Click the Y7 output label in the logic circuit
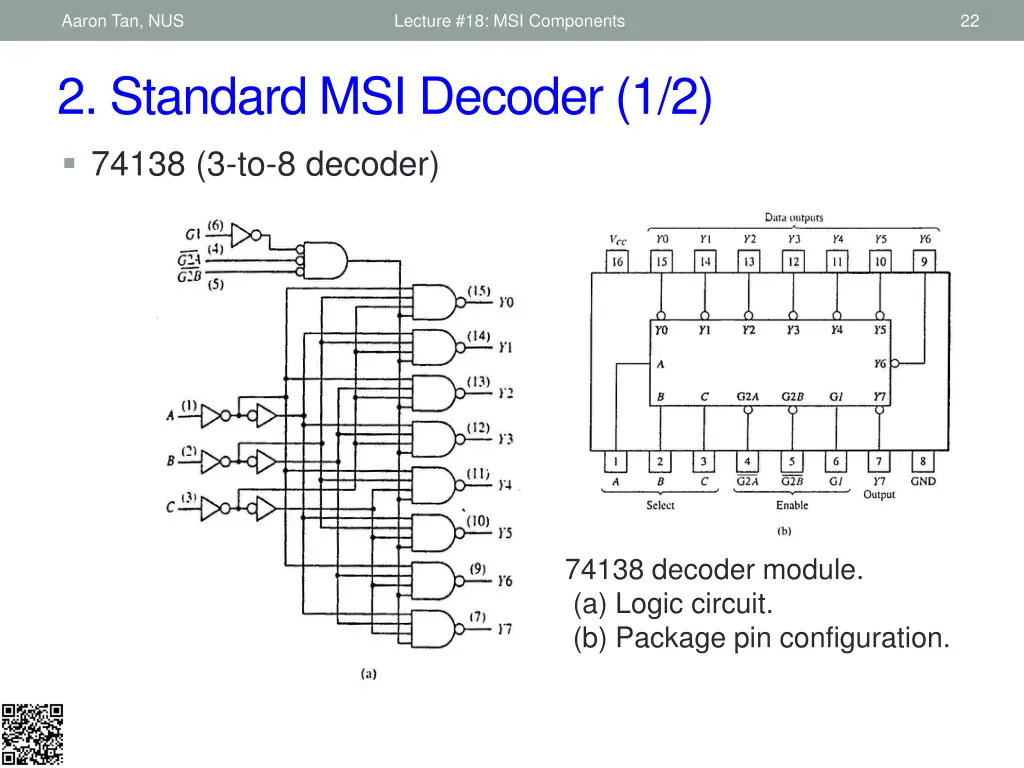Screen dimensions: 1024x768 [505, 630]
